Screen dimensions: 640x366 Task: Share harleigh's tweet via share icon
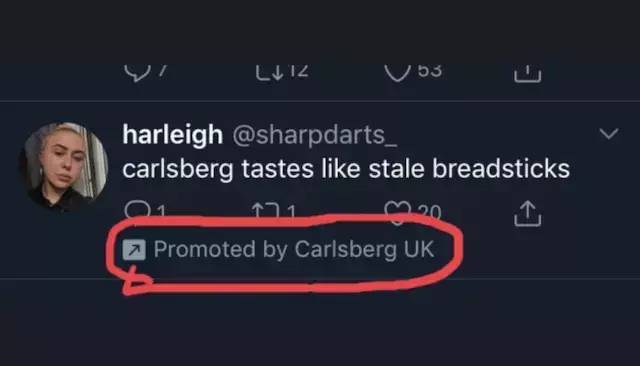tap(527, 213)
